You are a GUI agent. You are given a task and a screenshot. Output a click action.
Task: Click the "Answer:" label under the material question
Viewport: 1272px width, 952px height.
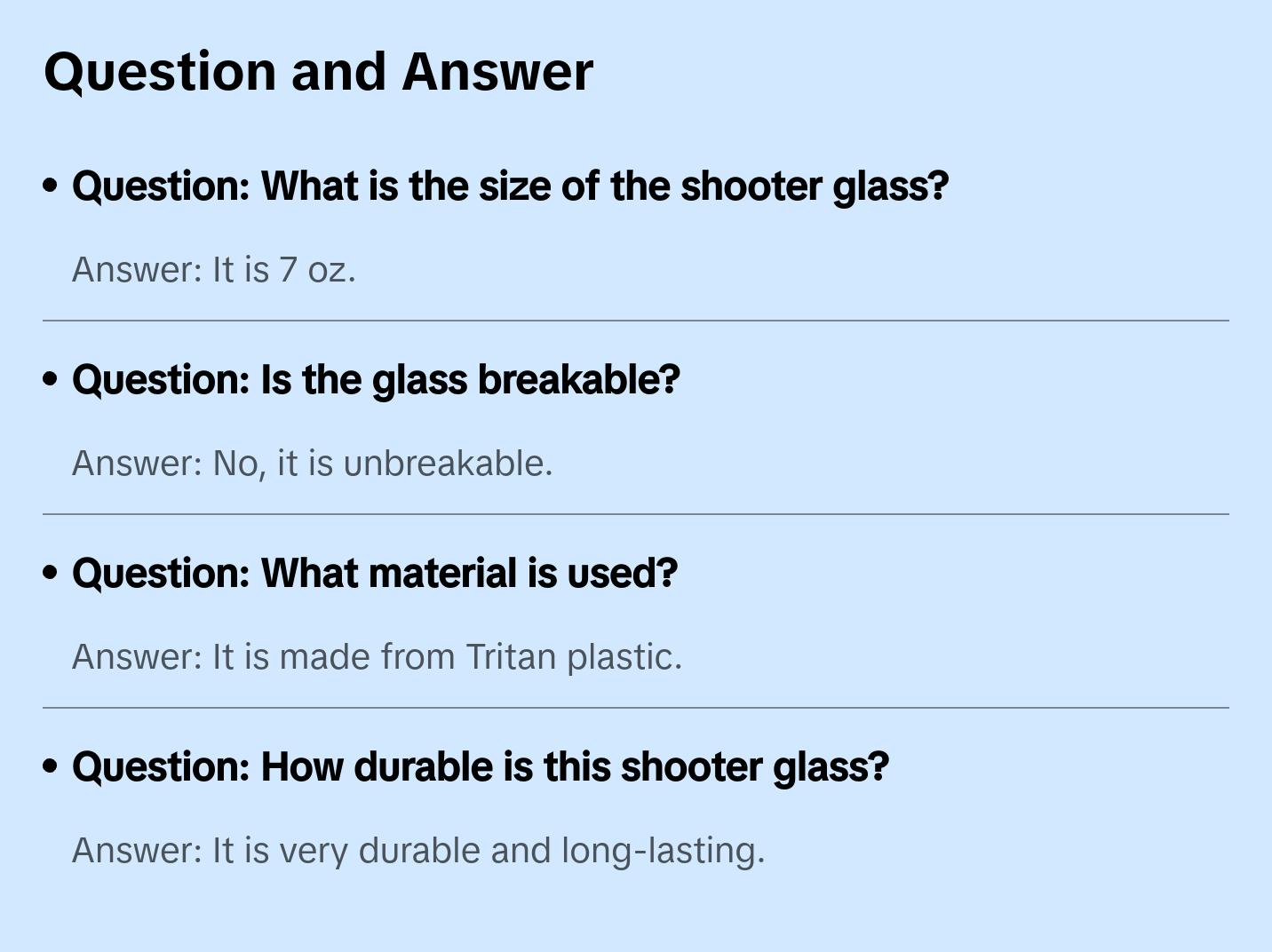(138, 657)
